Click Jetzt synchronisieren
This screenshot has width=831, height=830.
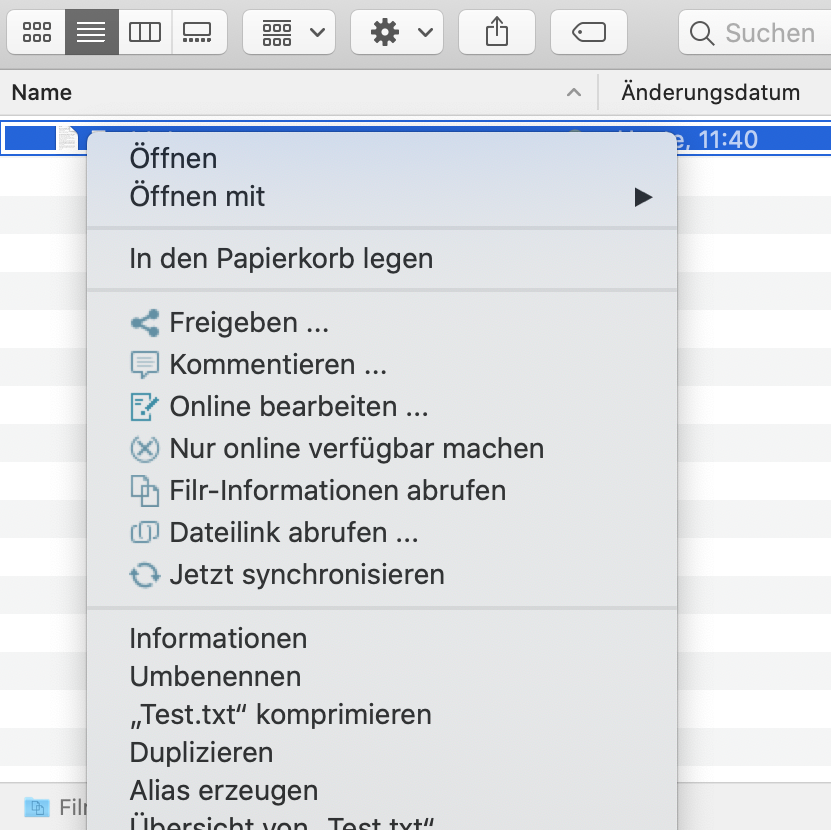306,575
